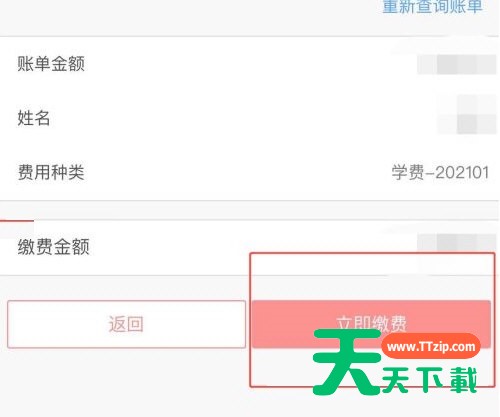The height and width of the screenshot is (417, 500).
Task: Select the 姓名 label
Action: pos(34,118)
